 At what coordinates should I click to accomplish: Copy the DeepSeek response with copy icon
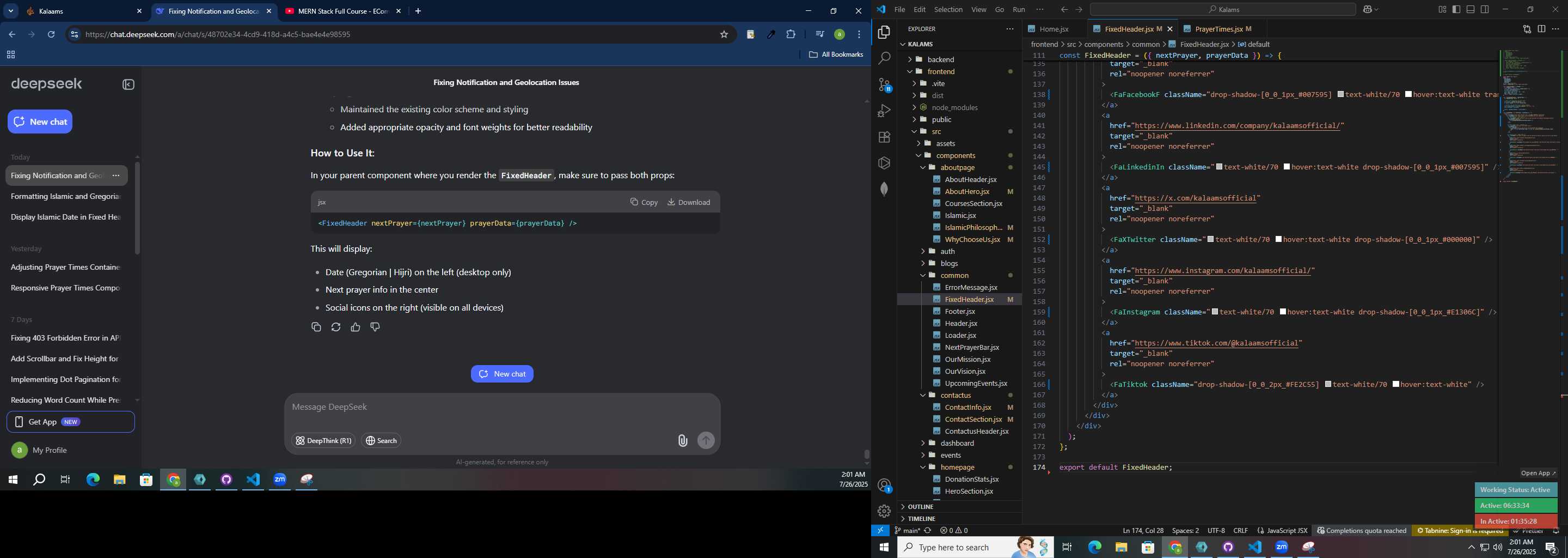click(316, 327)
